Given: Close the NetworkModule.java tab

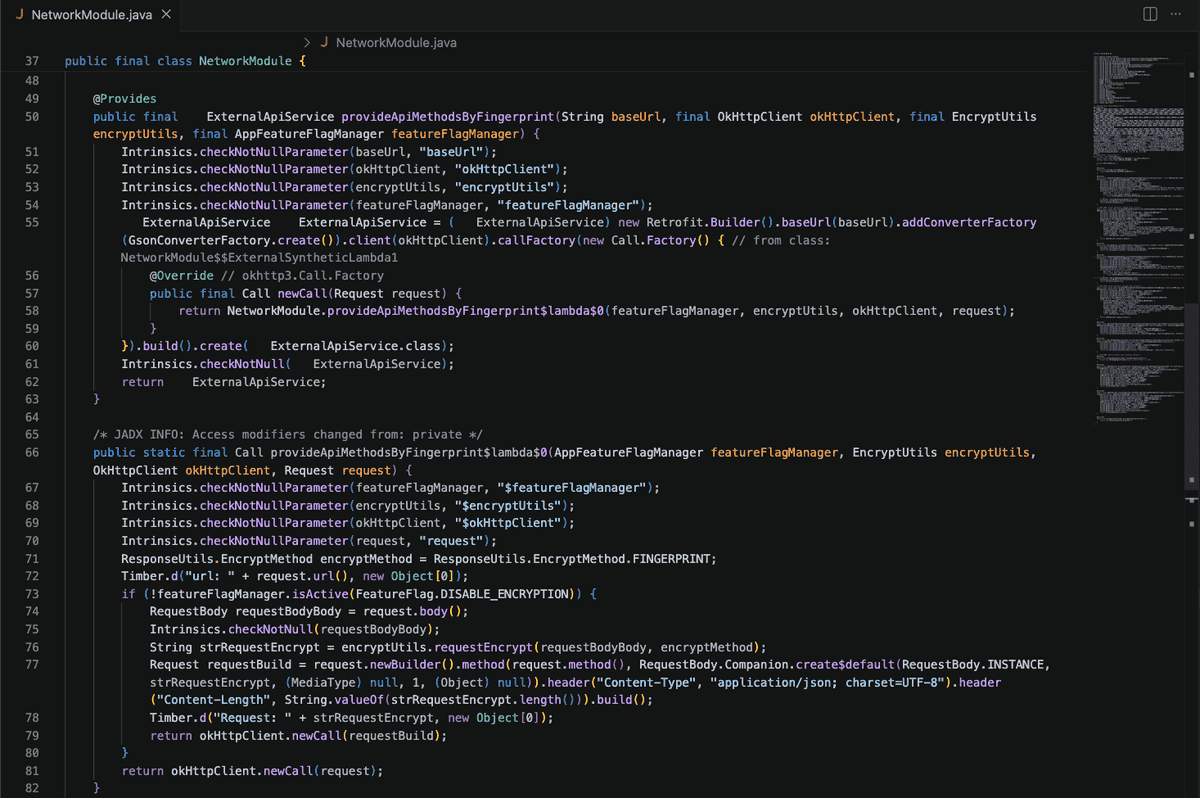Looking at the screenshot, I should [x=165, y=16].
